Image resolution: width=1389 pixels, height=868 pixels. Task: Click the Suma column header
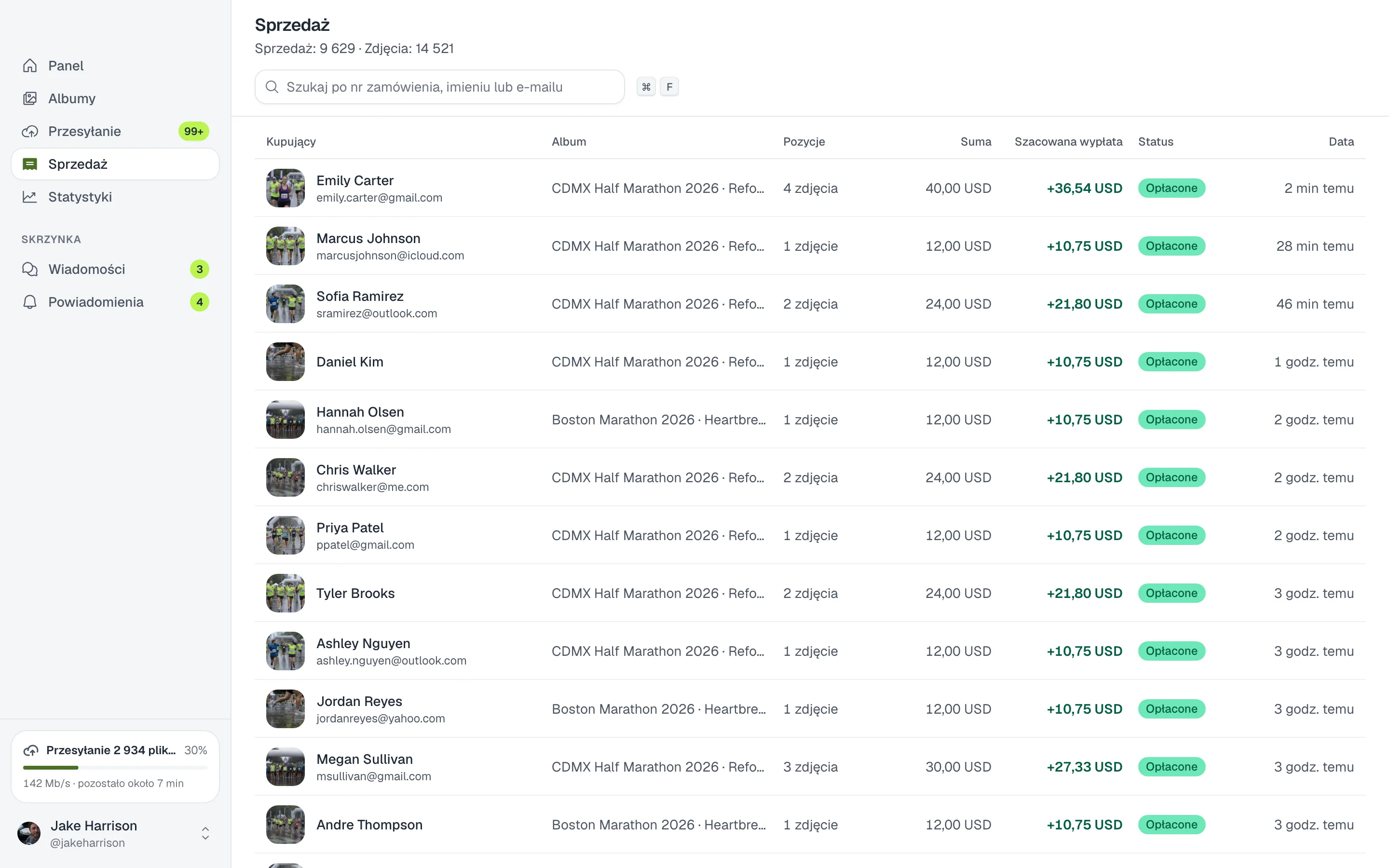click(976, 142)
